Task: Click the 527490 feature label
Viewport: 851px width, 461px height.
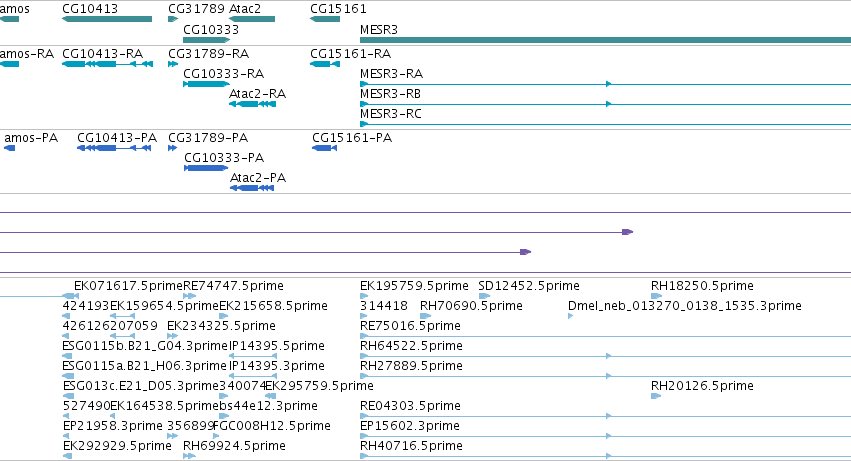Action: [86, 407]
